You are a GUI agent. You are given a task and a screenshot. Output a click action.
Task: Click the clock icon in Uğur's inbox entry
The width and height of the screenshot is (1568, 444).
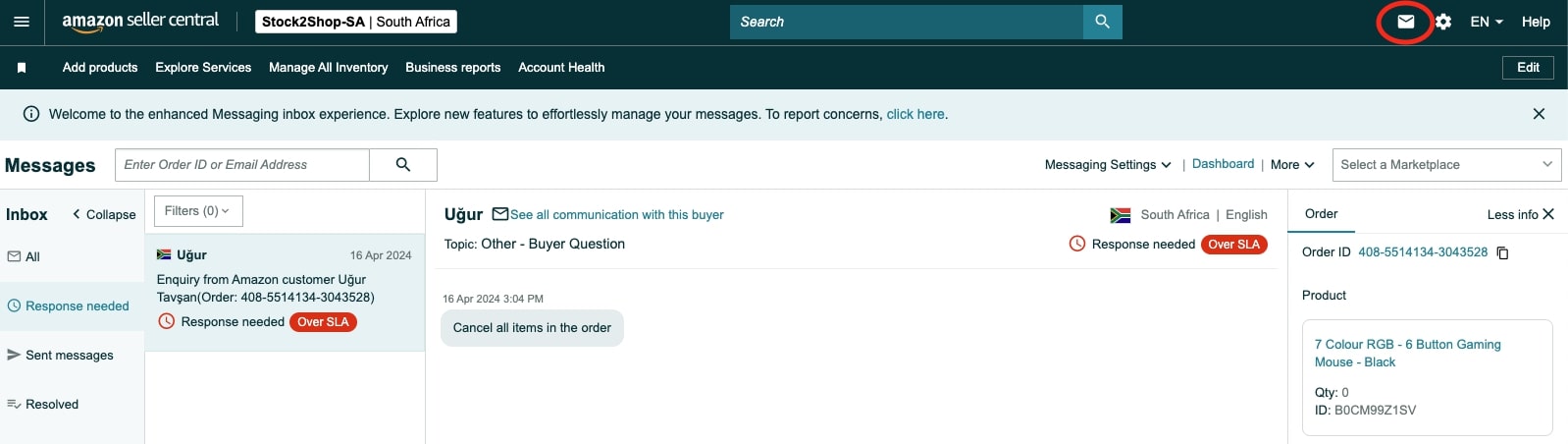(167, 321)
